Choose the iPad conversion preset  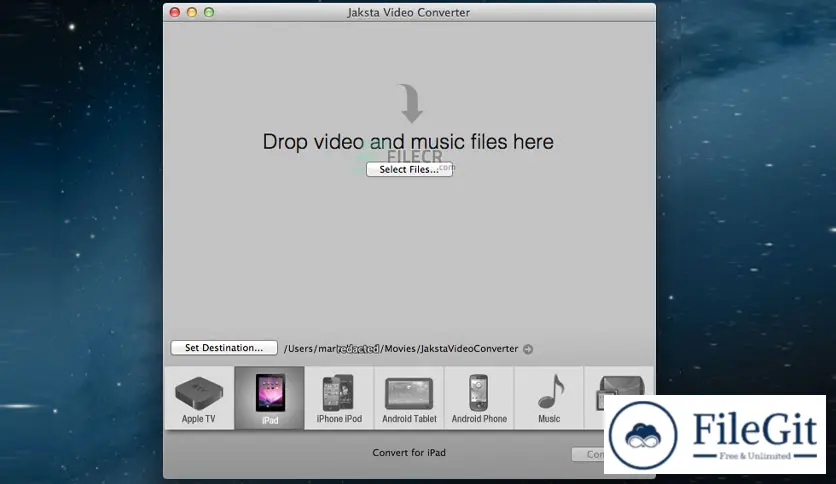pyautogui.click(x=269, y=398)
